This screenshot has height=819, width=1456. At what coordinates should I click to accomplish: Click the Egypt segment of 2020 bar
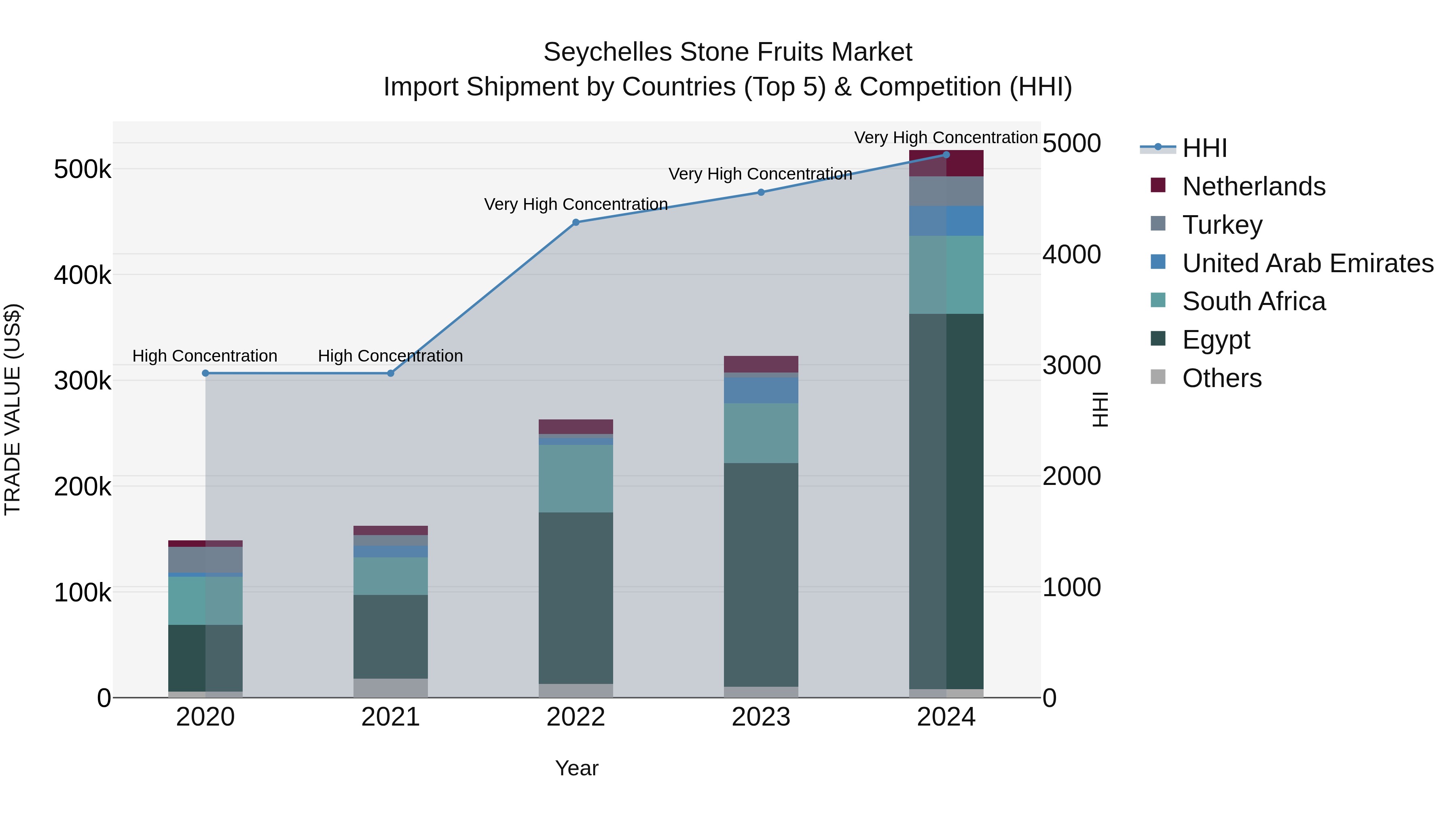point(205,658)
